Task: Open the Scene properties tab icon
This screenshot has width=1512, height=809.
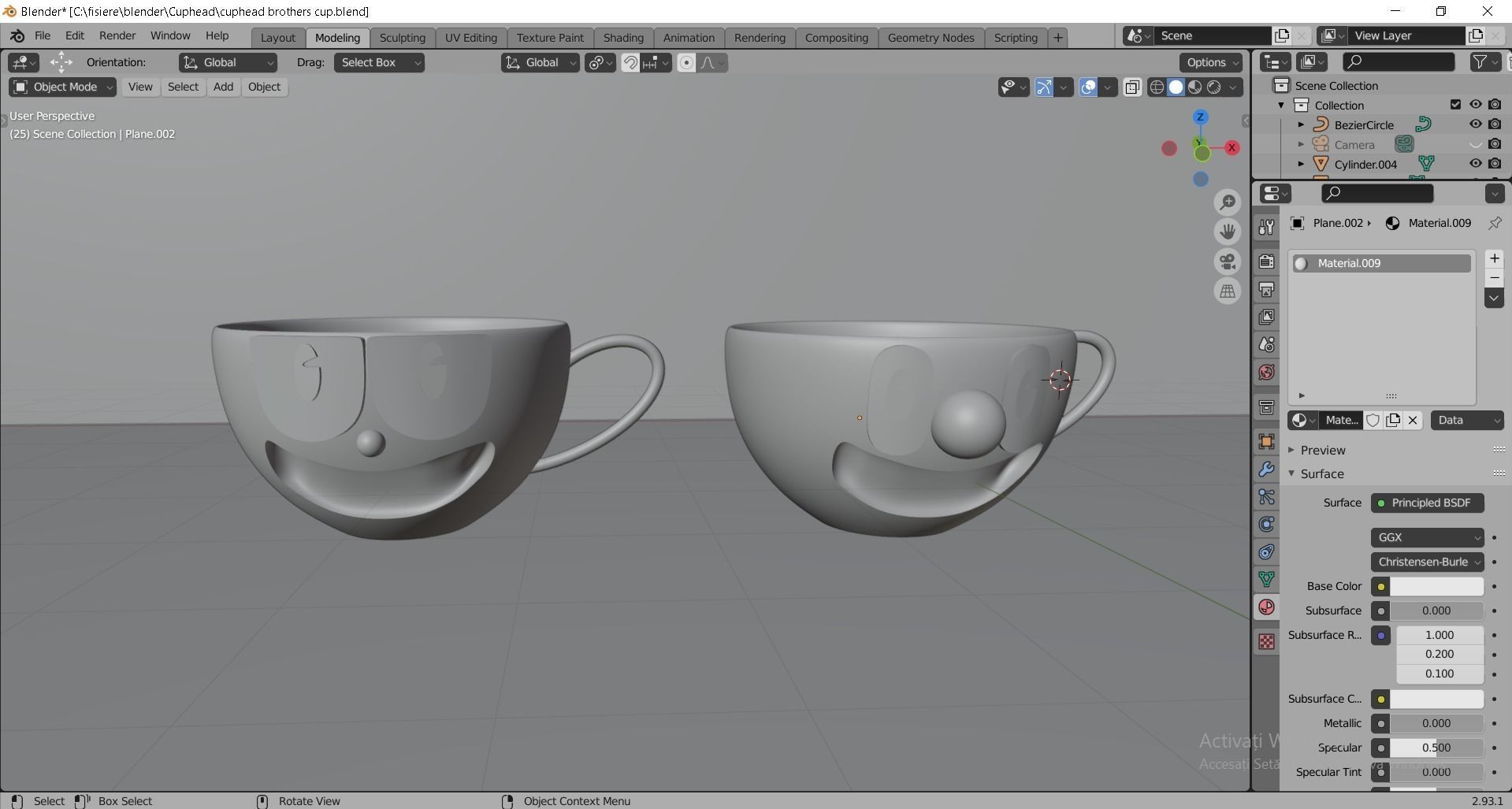Action: pyautogui.click(x=1266, y=344)
